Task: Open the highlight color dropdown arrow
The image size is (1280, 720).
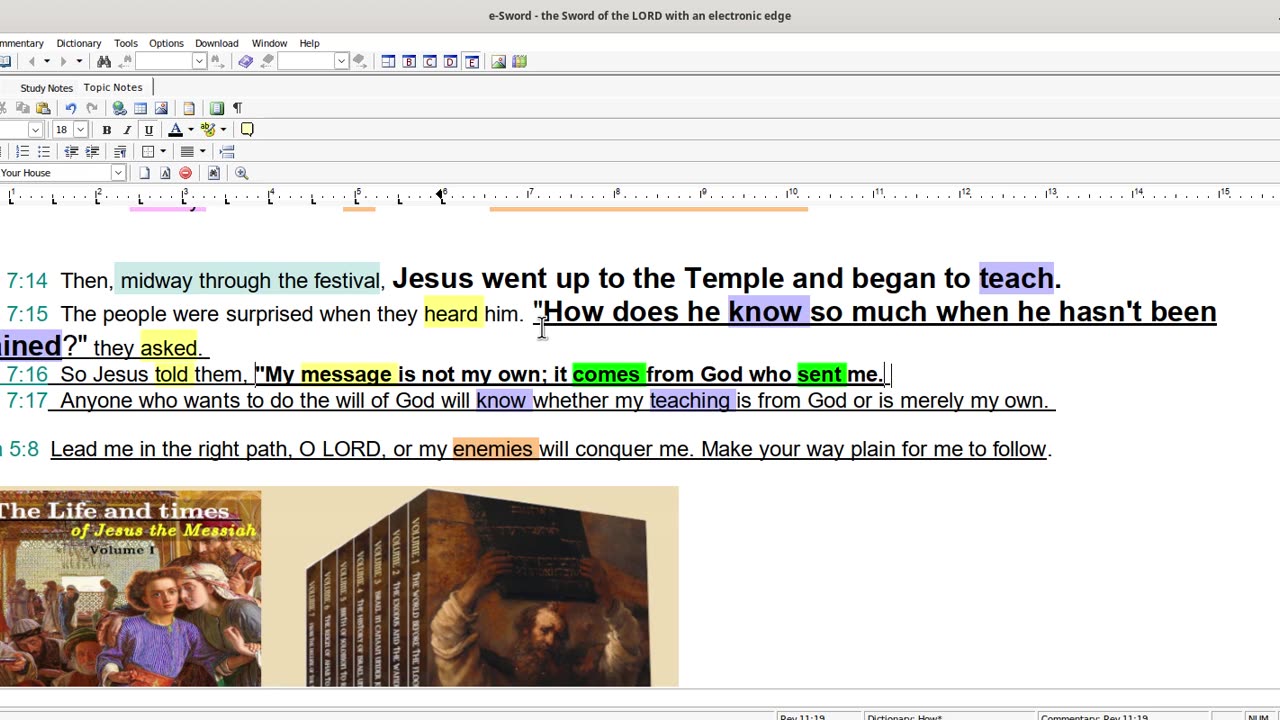Action: [x=223, y=130]
